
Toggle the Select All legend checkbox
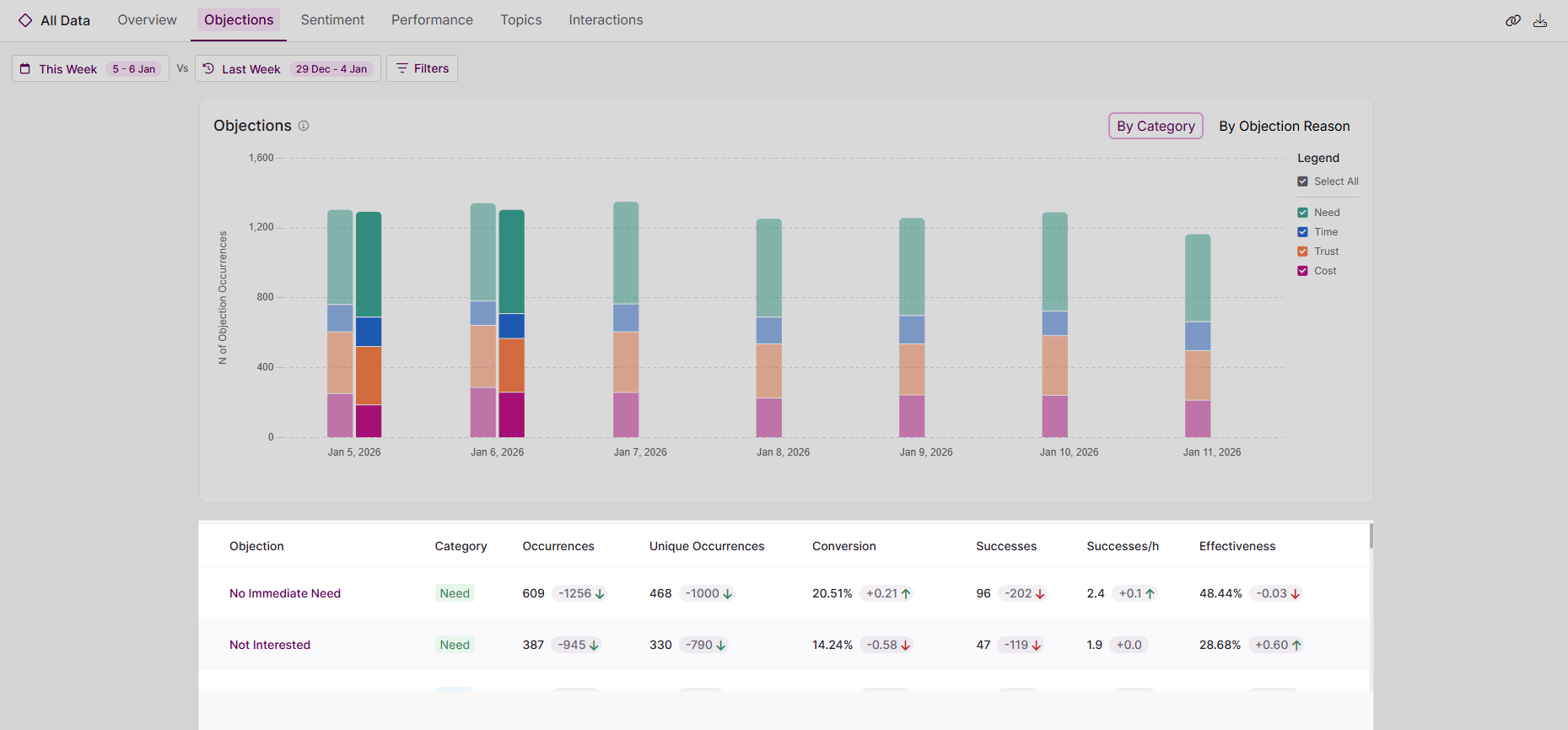[x=1302, y=181]
